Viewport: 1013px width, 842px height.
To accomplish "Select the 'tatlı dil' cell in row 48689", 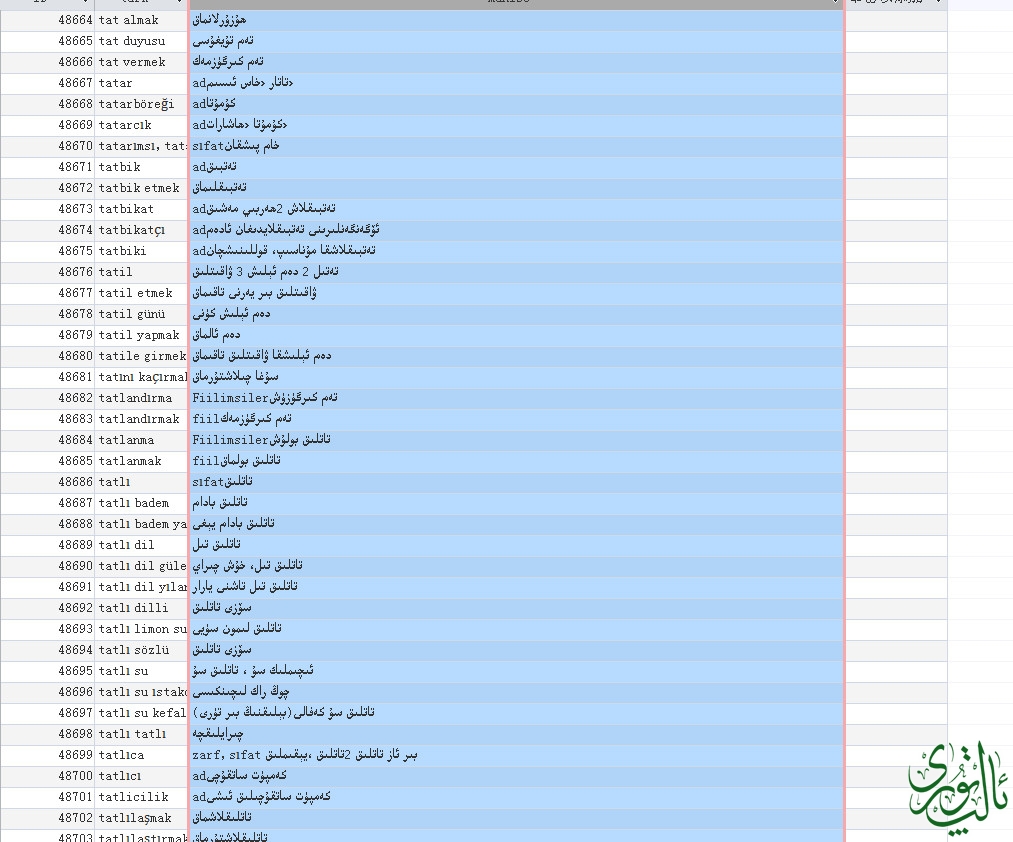I will click(141, 545).
